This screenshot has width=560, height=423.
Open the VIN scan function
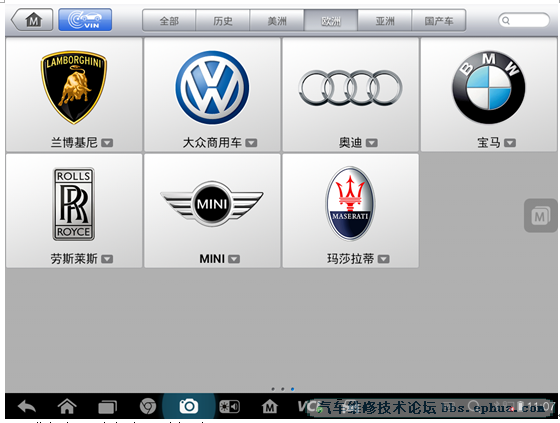85,20
